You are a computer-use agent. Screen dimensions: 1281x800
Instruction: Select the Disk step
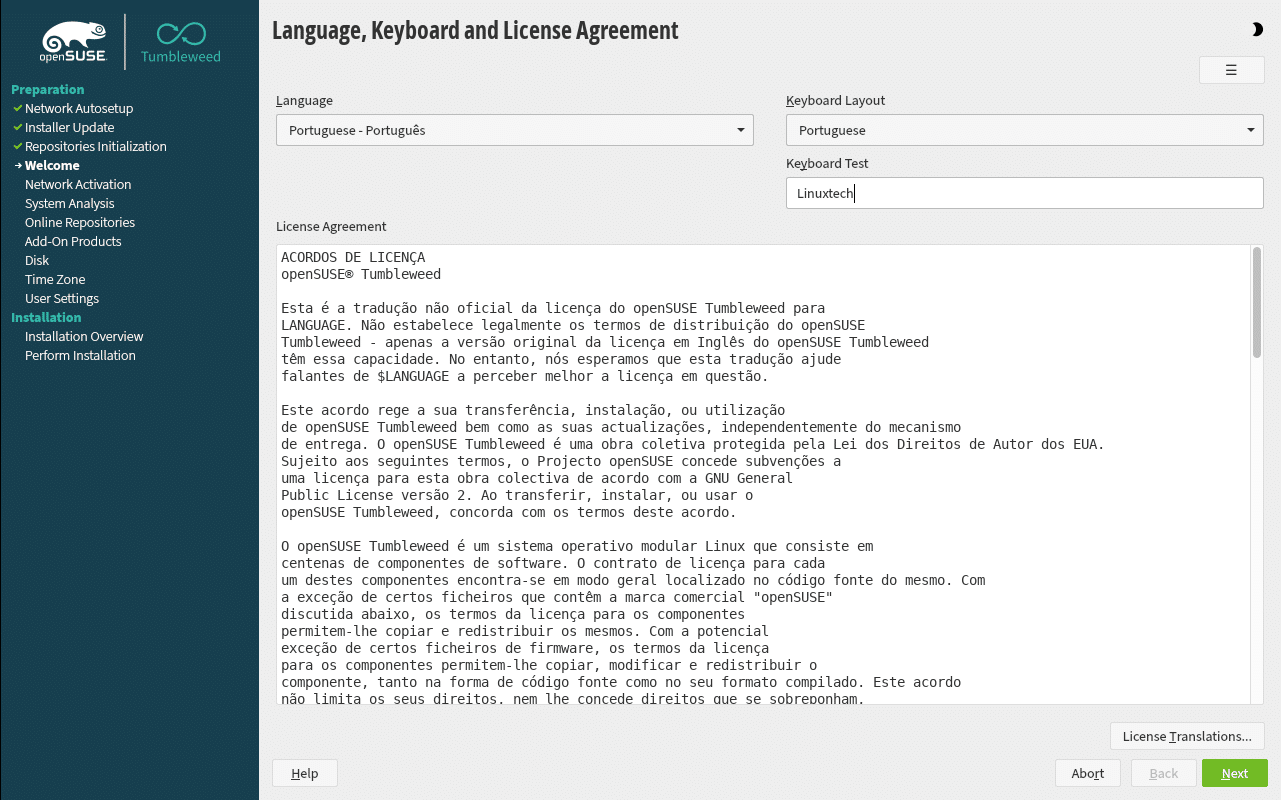coord(37,260)
